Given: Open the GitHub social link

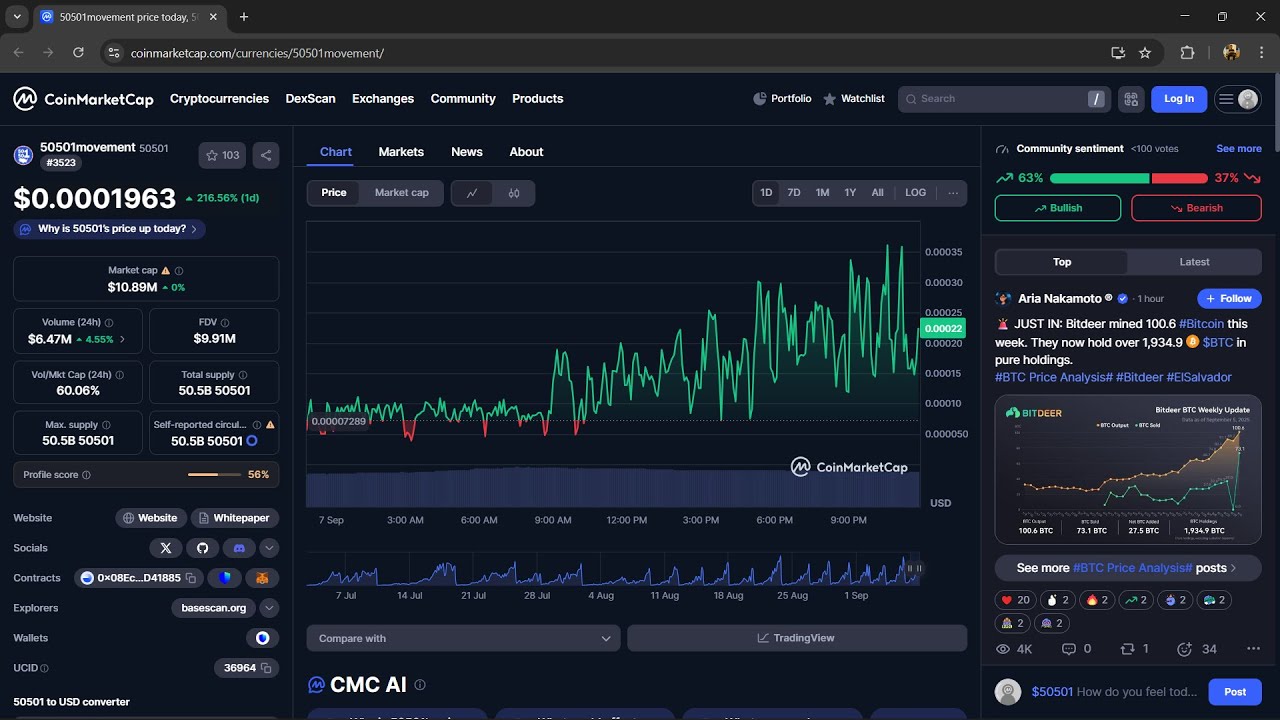Looking at the screenshot, I should click(202, 548).
